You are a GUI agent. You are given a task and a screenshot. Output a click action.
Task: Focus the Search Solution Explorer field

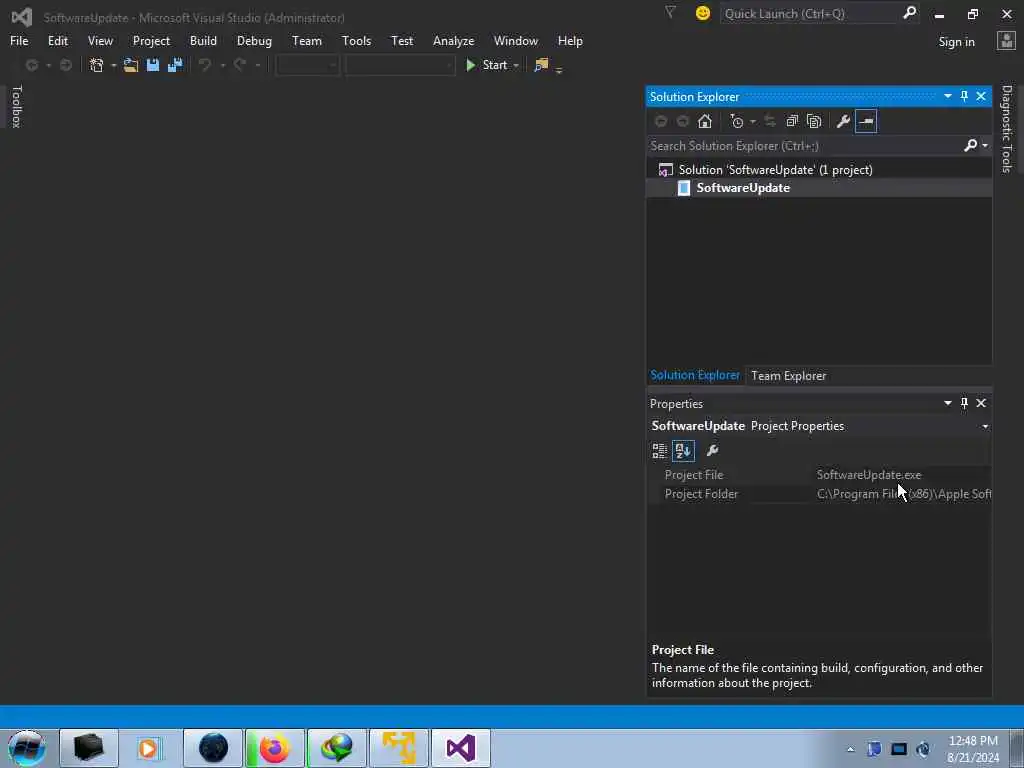click(805, 146)
